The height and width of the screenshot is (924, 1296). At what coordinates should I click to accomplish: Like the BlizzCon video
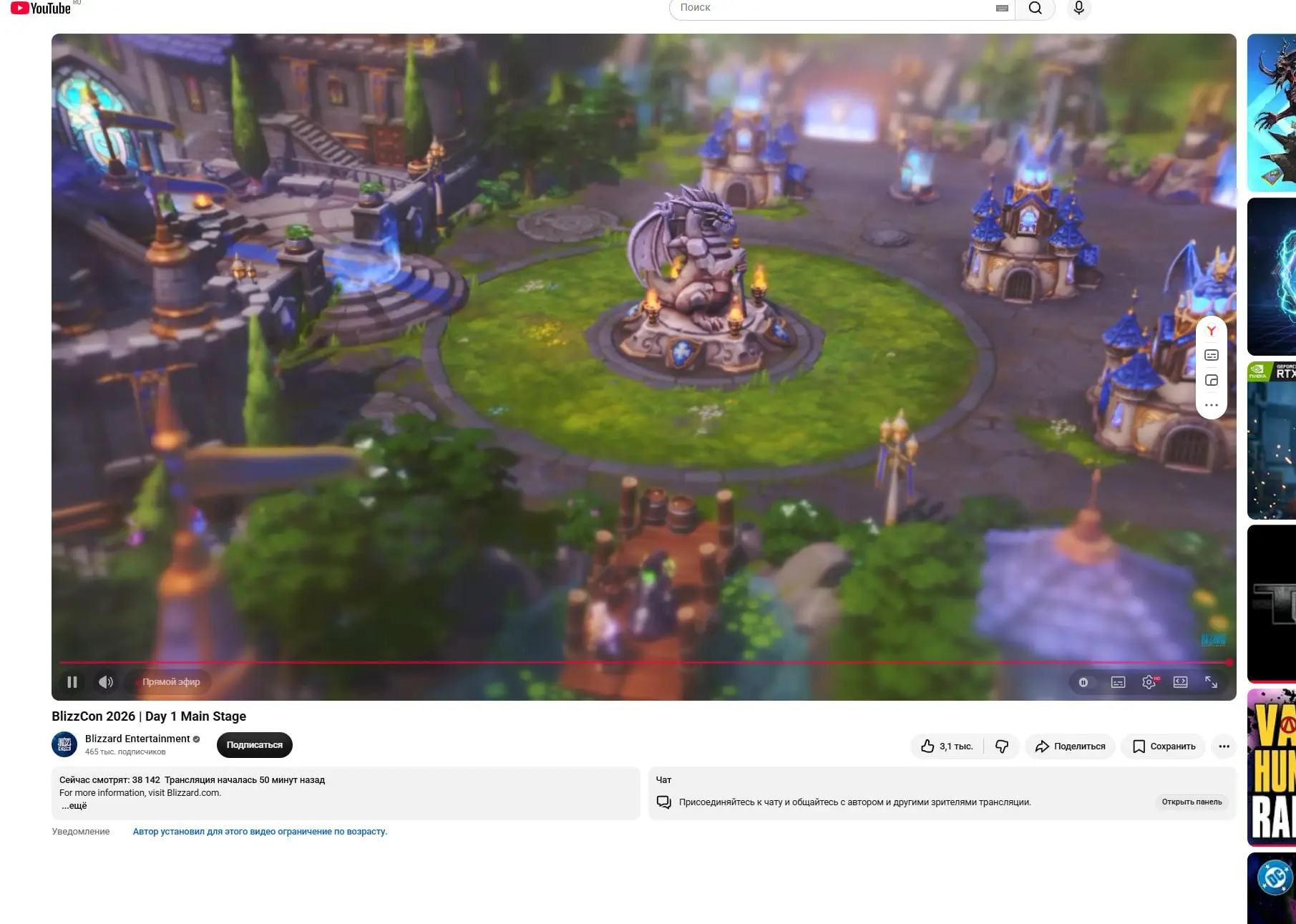point(947,747)
